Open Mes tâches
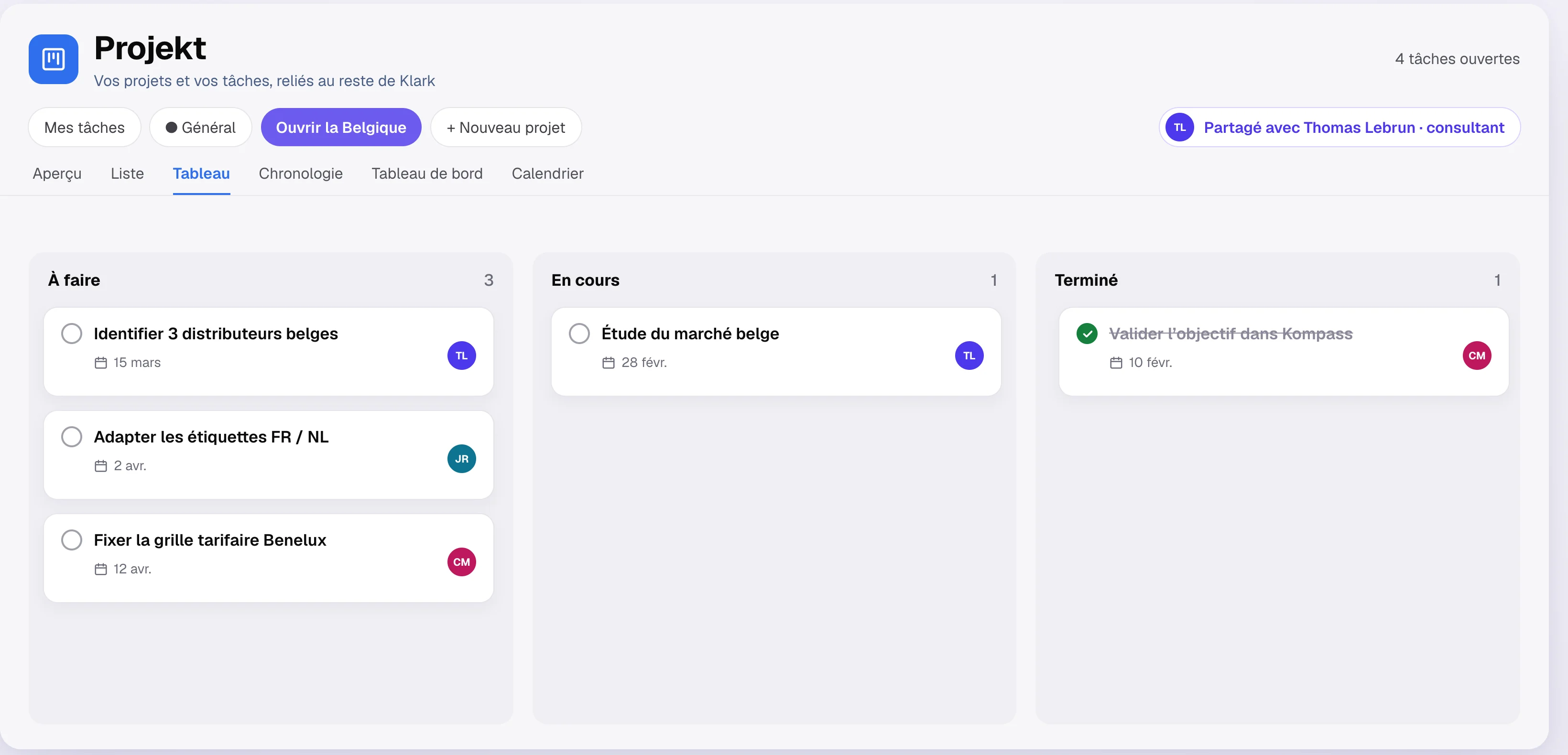Image resolution: width=1568 pixels, height=755 pixels. pyautogui.click(x=85, y=128)
